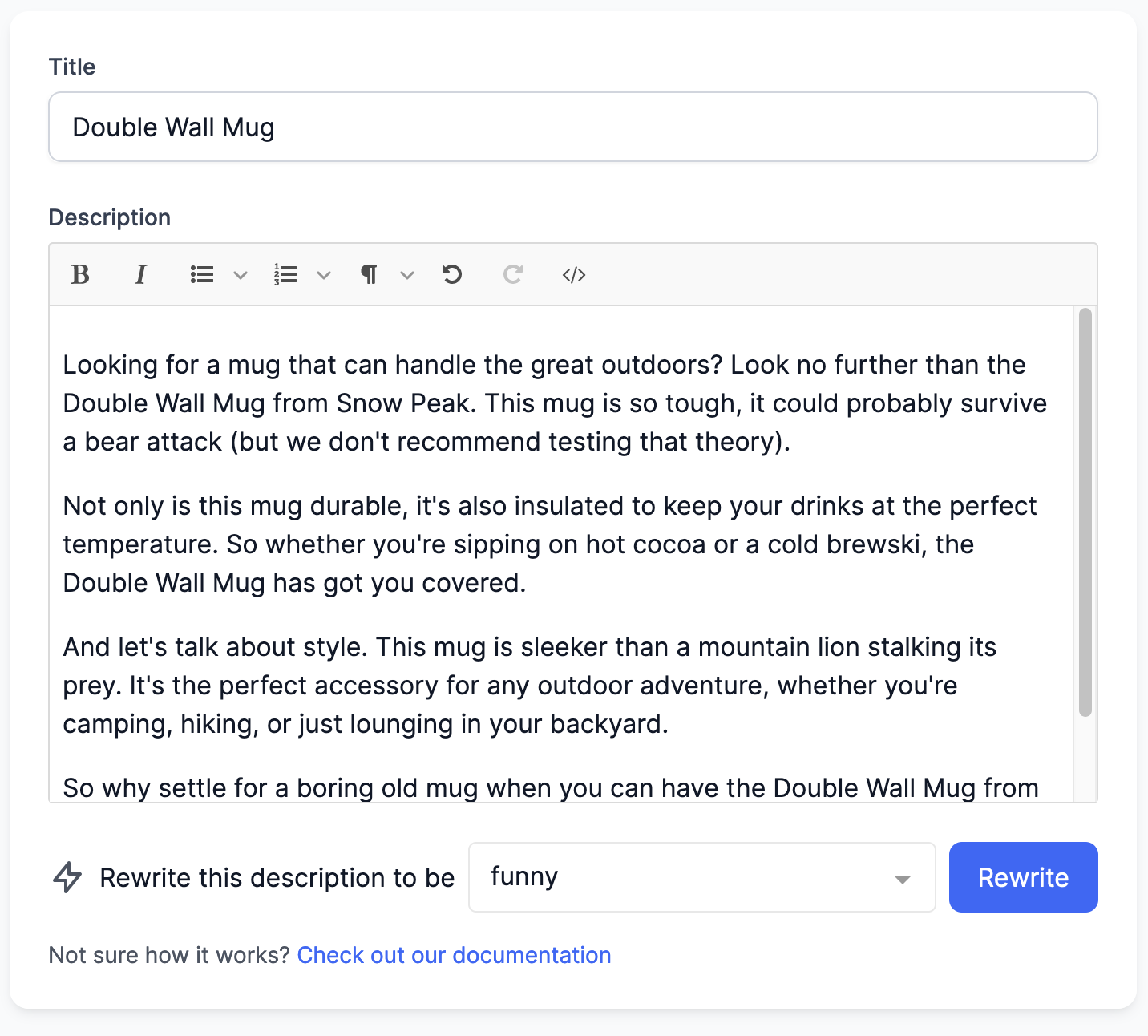The height and width of the screenshot is (1036, 1148).
Task: Open the Check out our documentation link
Action: point(454,955)
